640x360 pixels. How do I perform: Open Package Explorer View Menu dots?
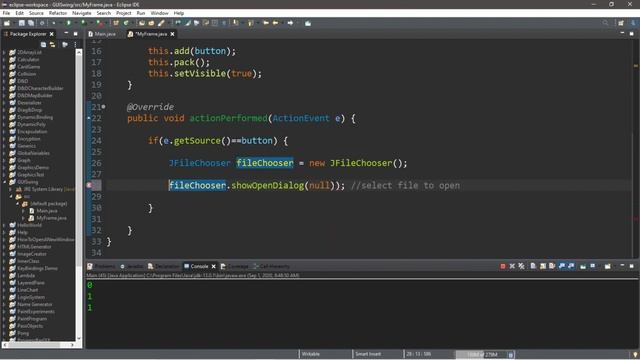tap(76, 44)
